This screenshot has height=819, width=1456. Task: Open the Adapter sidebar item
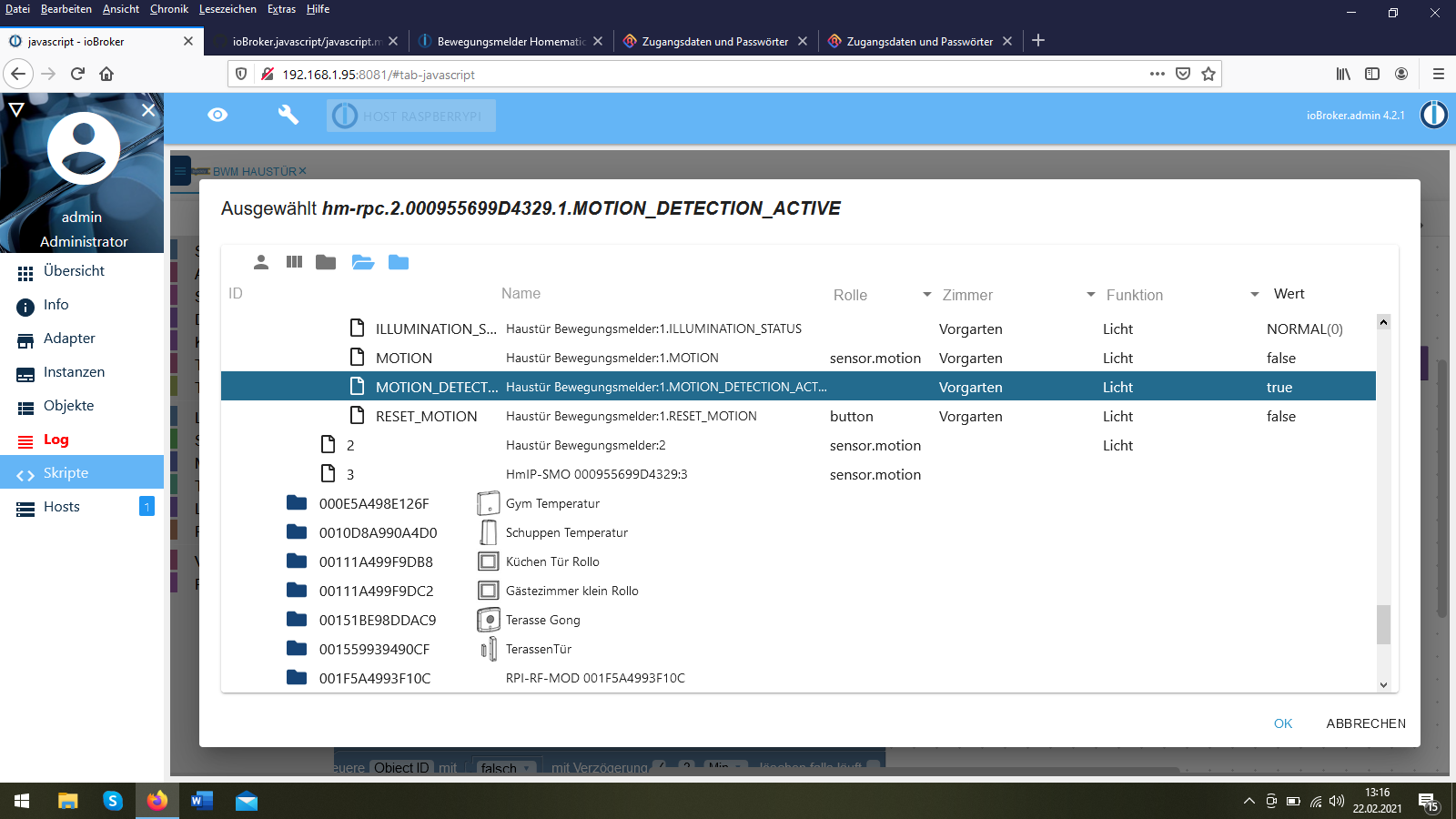coord(82,339)
